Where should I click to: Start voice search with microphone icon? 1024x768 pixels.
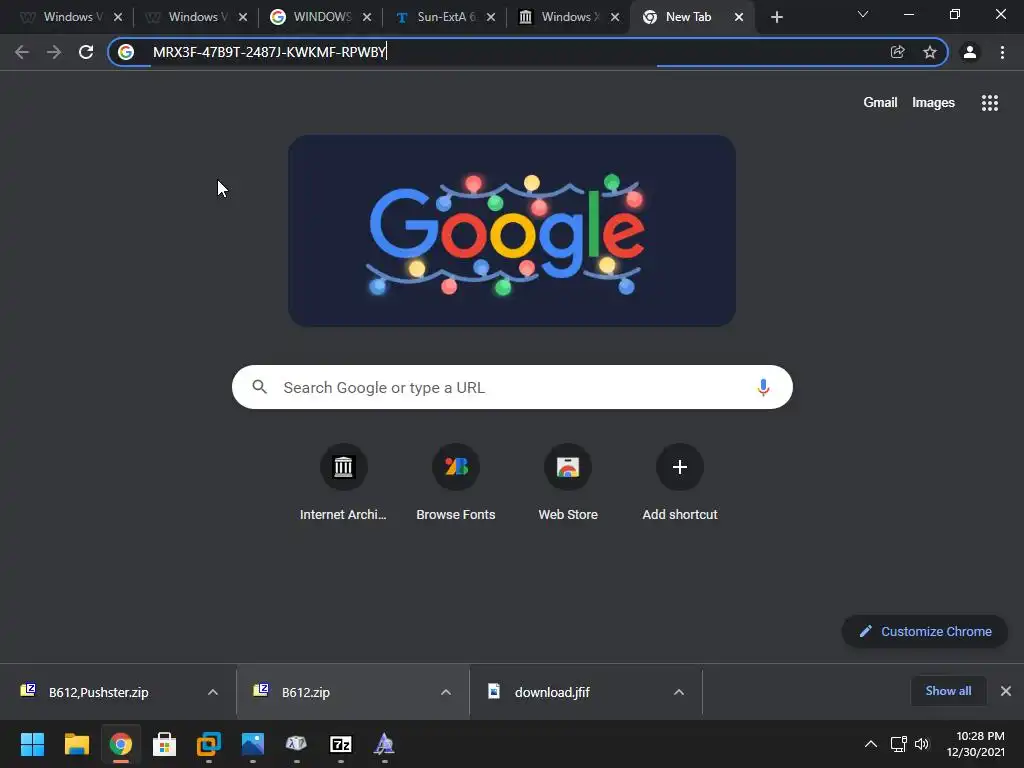pos(763,387)
